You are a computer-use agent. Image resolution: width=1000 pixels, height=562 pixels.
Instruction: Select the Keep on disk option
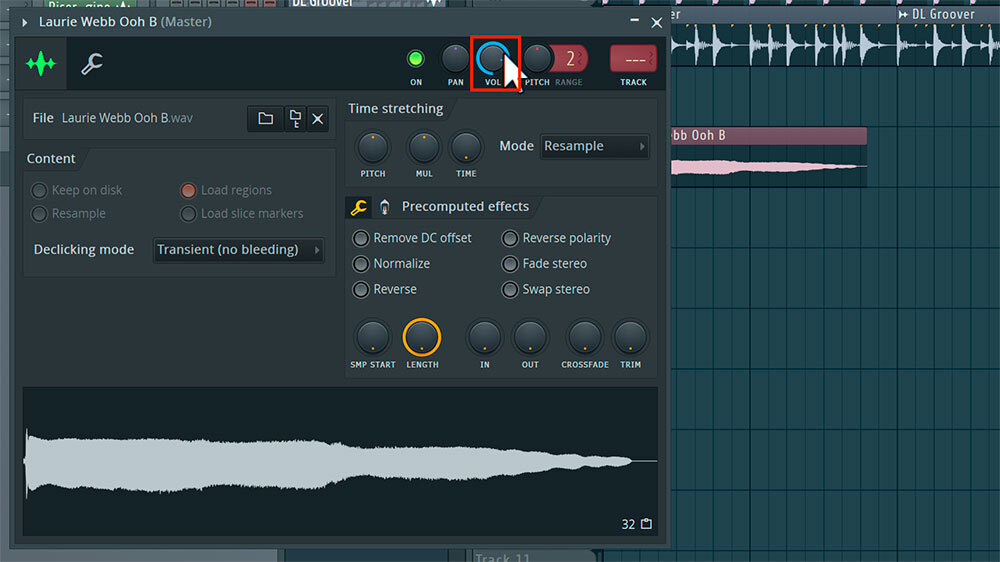click(40, 190)
